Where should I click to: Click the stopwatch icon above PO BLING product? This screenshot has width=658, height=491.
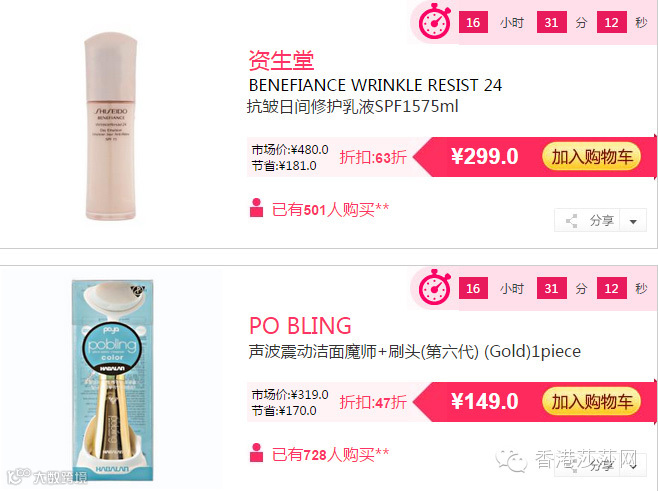tap(434, 287)
